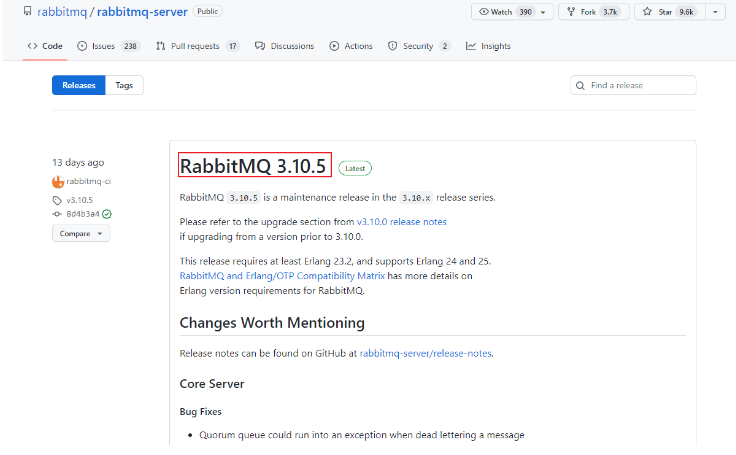The image size is (736, 455).
Task: Open the star lists dropdown arrow
Action: tap(715, 12)
